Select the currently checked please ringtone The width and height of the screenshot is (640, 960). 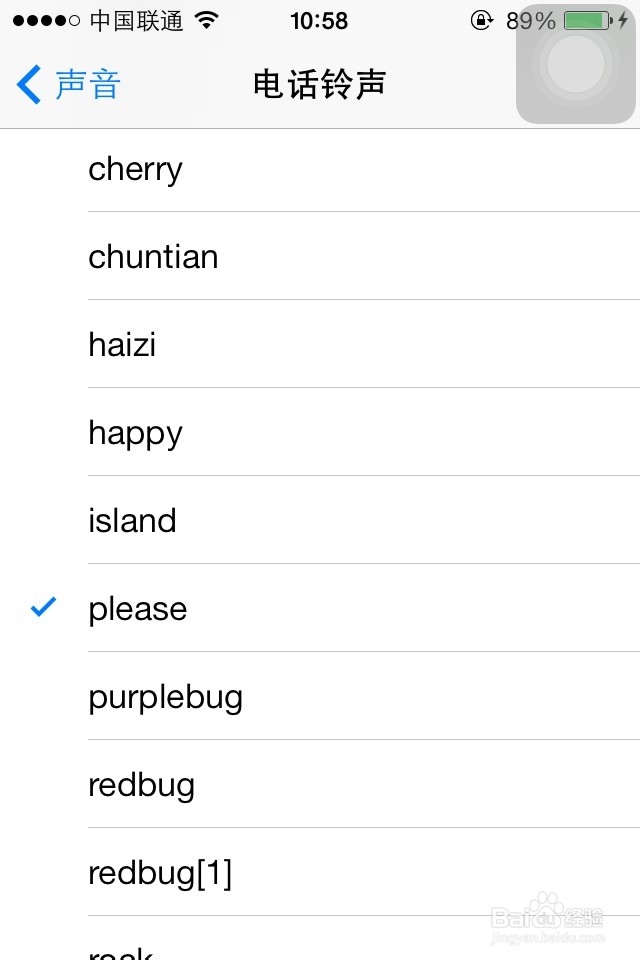(x=138, y=609)
